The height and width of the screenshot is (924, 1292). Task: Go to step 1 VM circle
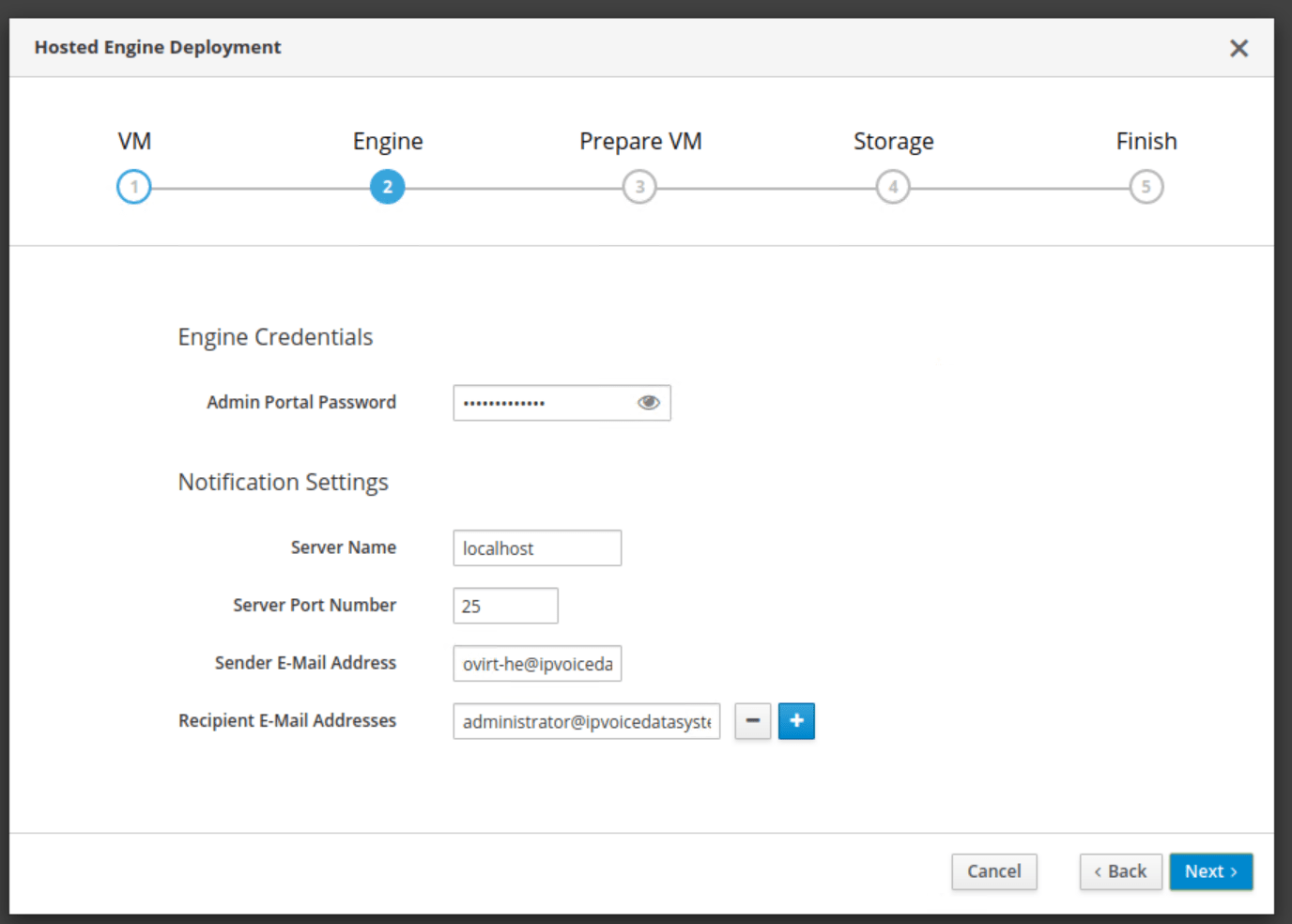(x=134, y=187)
